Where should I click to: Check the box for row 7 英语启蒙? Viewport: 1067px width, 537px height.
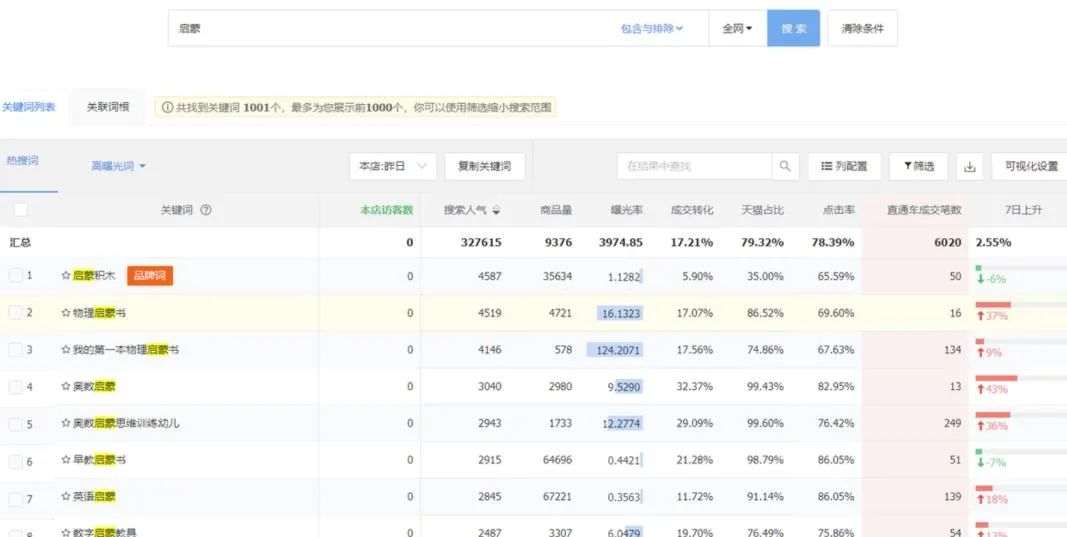point(16,499)
